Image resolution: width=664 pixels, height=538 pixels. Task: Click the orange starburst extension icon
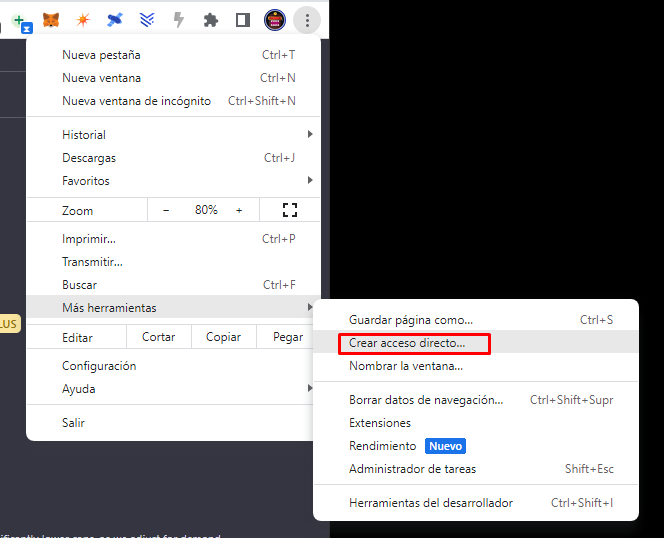[83, 20]
